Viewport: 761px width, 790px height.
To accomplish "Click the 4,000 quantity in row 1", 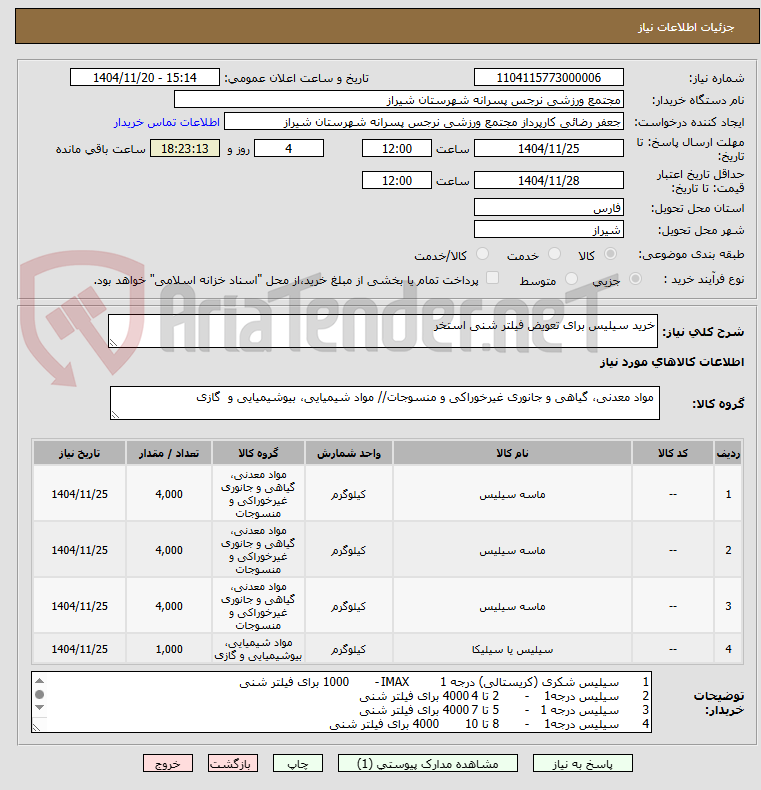I will click(x=169, y=494).
